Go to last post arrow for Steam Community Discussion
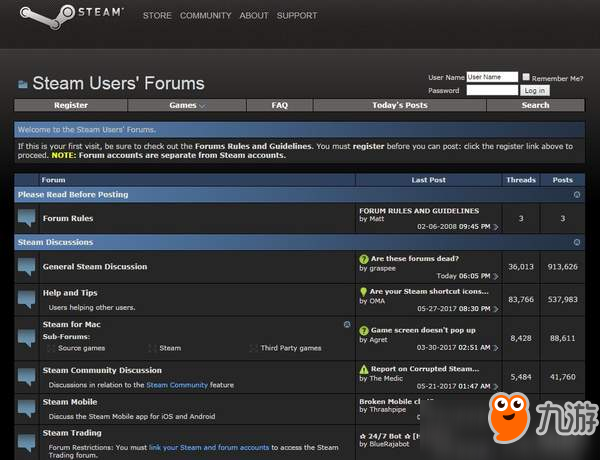Image resolution: width=600 pixels, height=460 pixels. [x=496, y=387]
